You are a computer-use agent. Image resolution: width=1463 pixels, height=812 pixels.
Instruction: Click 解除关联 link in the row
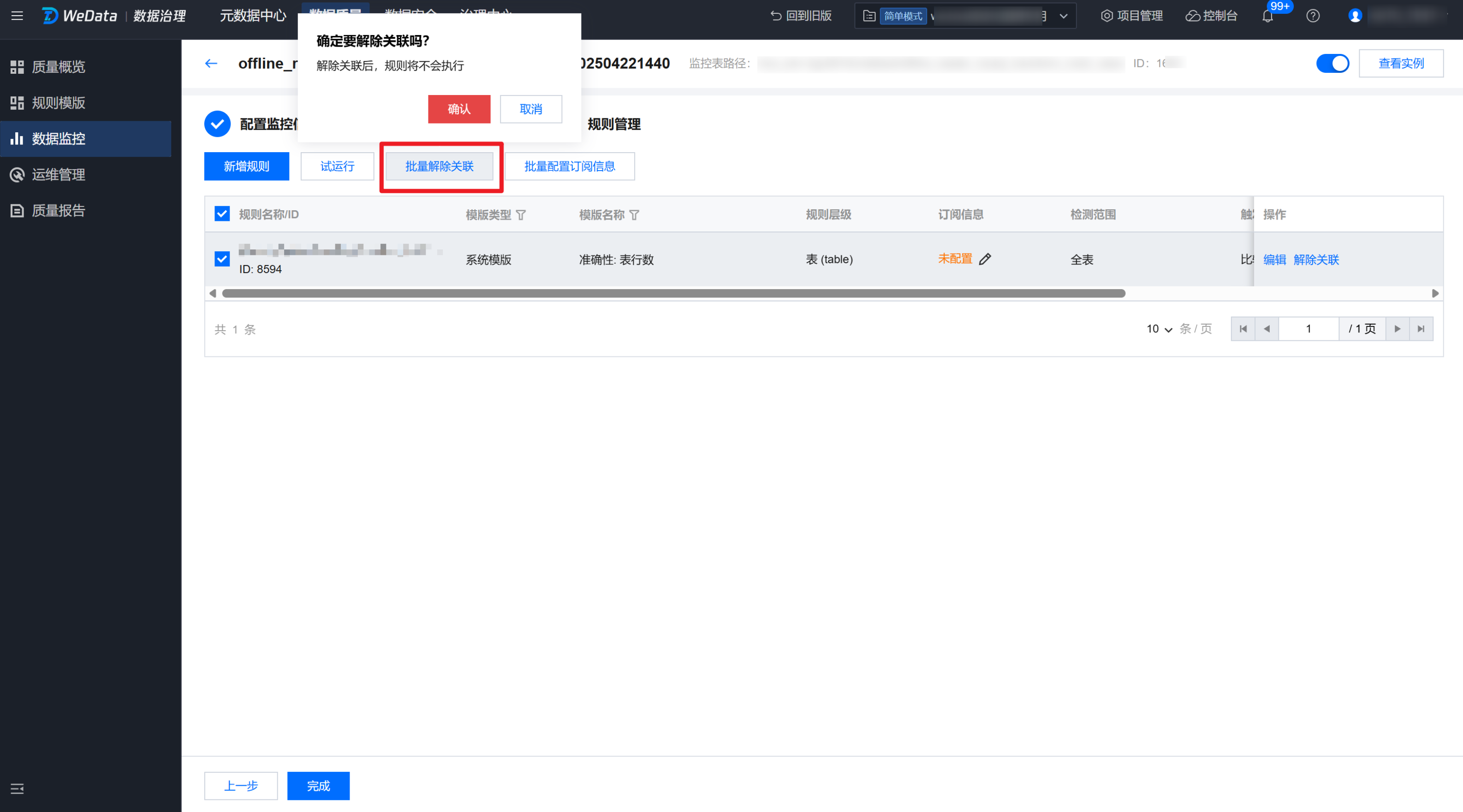coord(1316,260)
